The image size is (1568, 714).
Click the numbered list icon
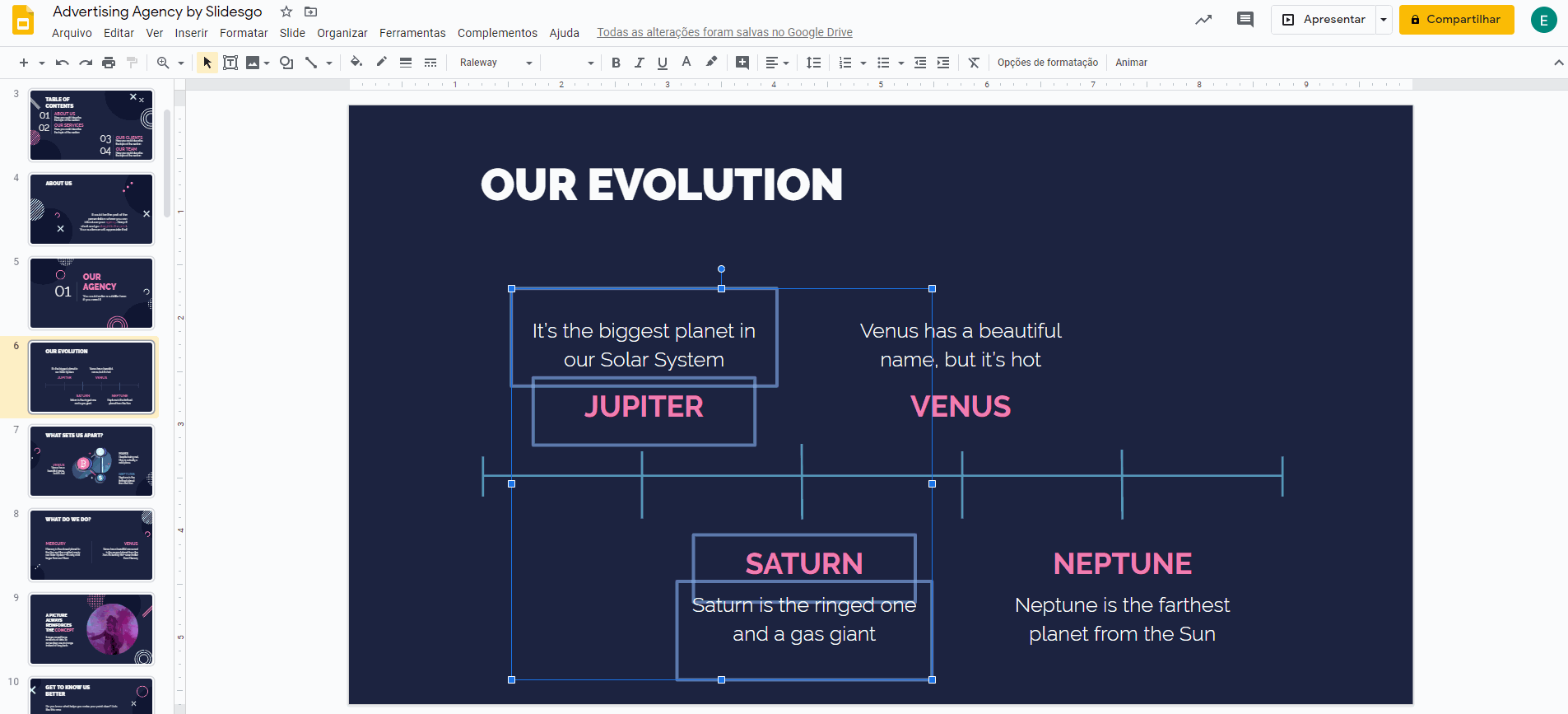845,63
